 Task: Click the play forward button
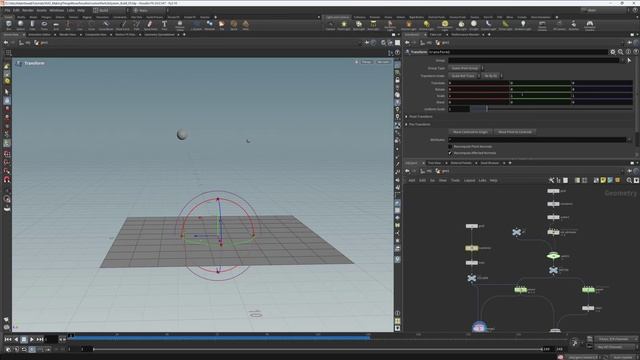click(32, 340)
